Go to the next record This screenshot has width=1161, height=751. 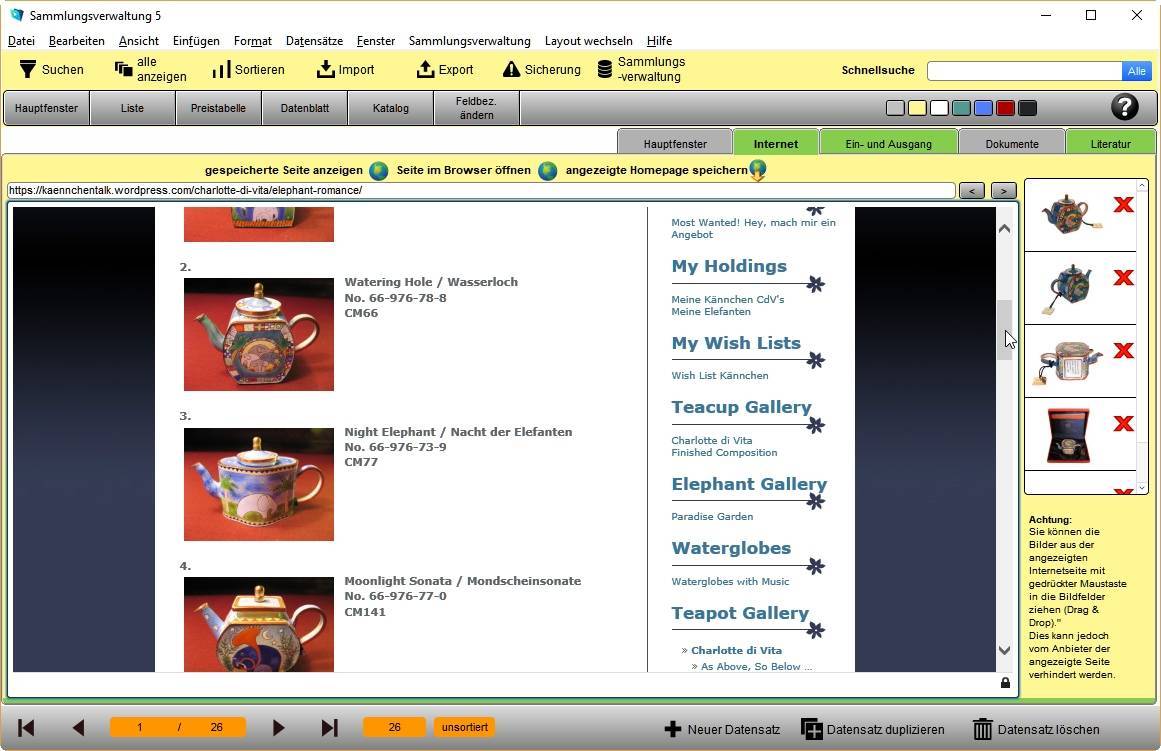[279, 728]
